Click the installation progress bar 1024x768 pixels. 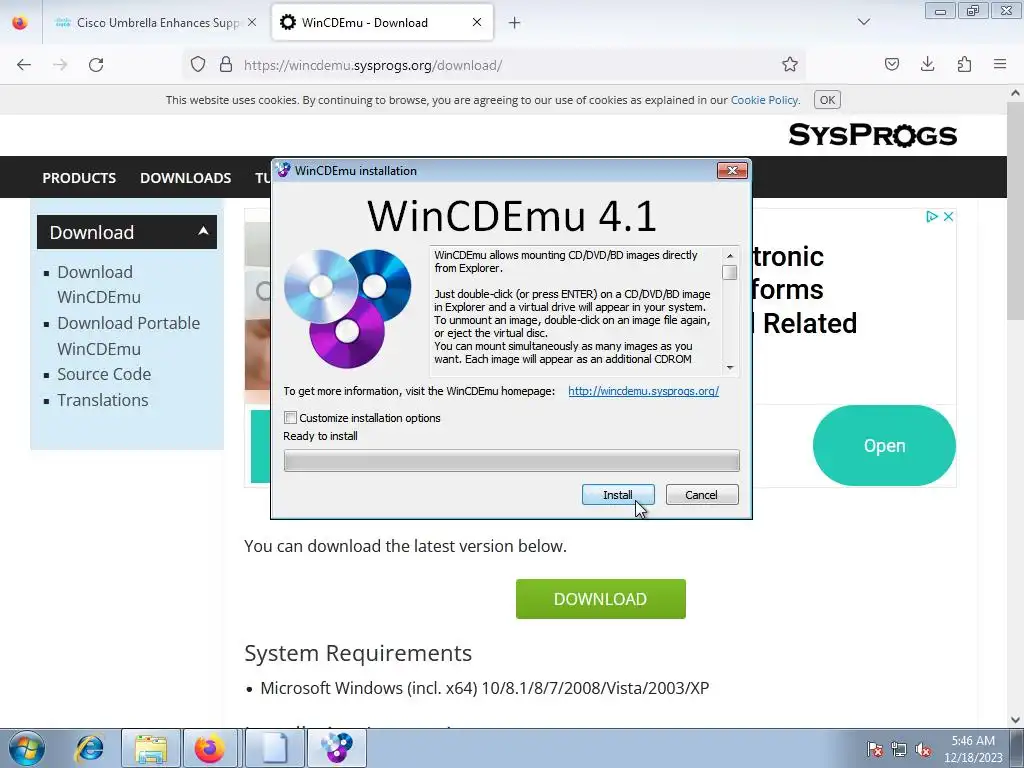(x=511, y=460)
